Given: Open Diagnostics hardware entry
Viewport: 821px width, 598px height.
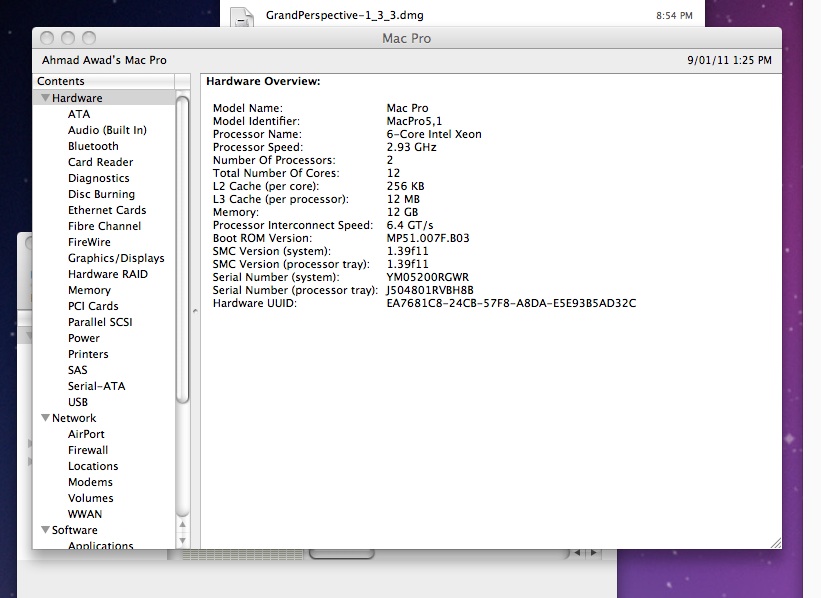Looking at the screenshot, I should tap(98, 178).
